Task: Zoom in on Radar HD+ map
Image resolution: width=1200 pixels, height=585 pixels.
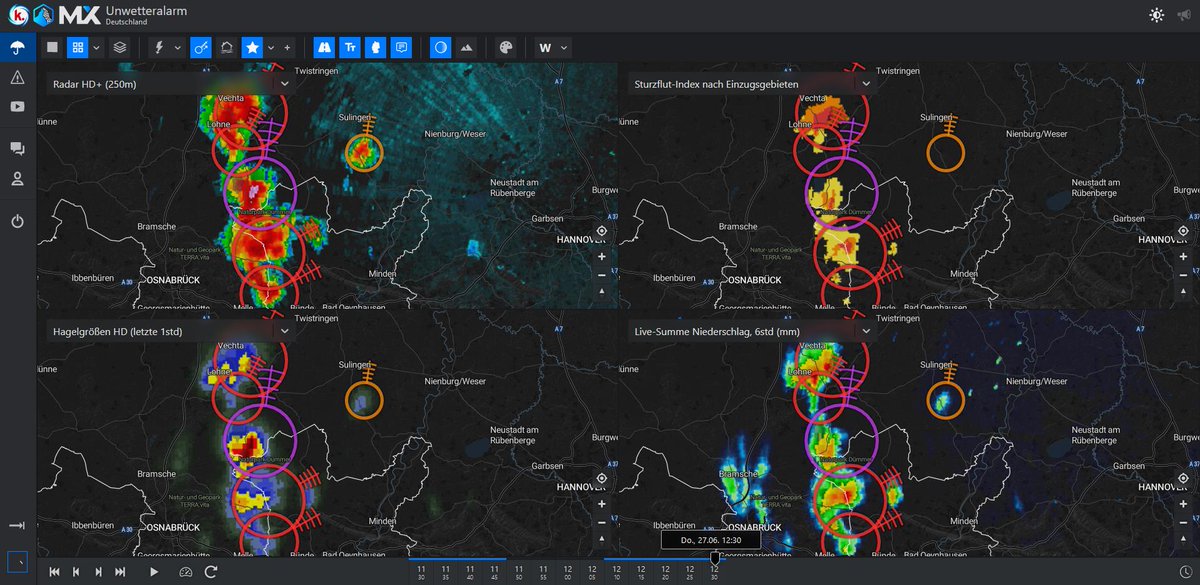Action: tap(601, 255)
